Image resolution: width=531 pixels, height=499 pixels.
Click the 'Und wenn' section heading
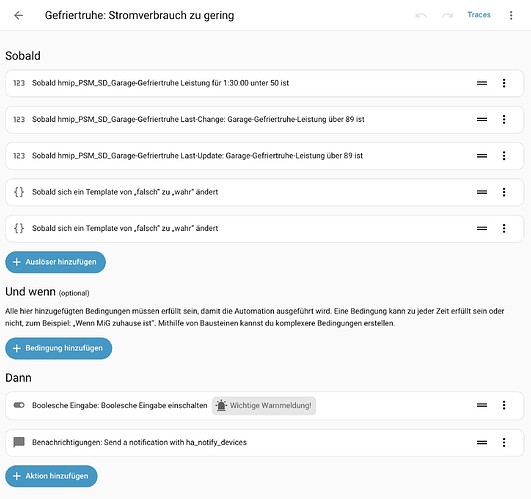30,292
